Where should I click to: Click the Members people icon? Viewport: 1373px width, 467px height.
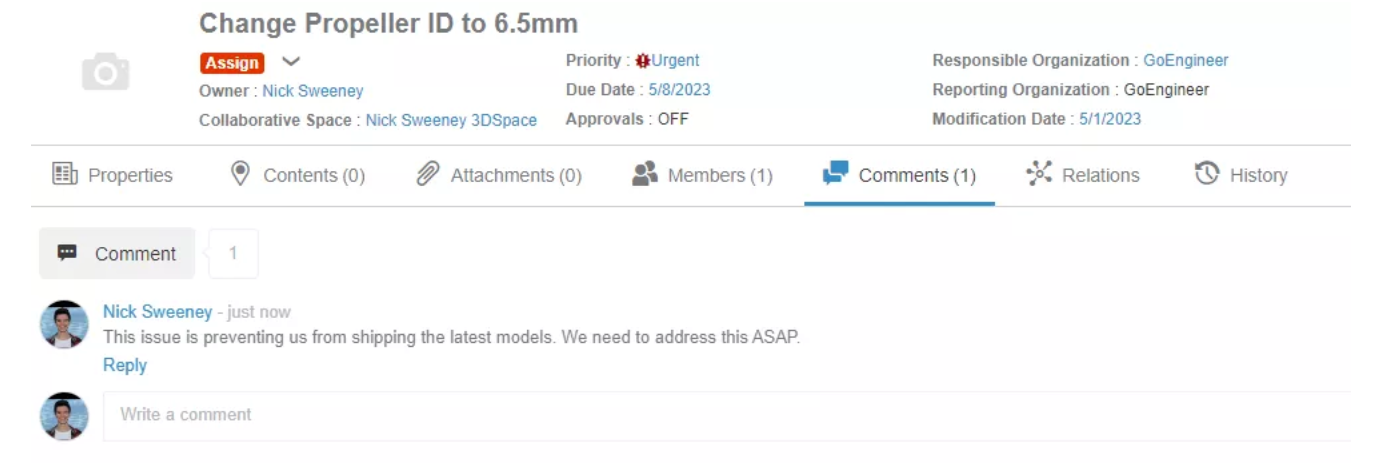645,174
